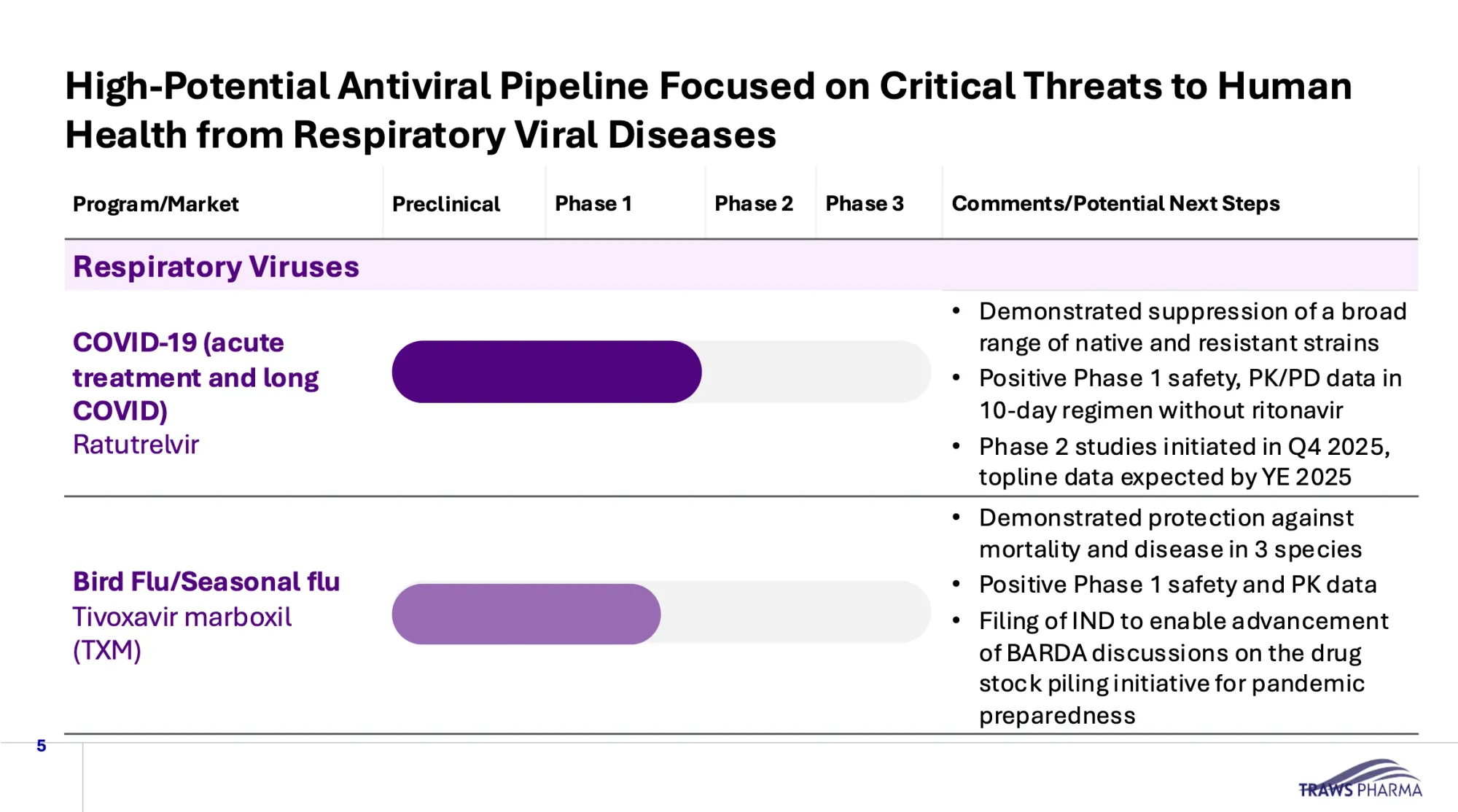Click the bullet about 10-day regimen without ritonavir
Screen dimensions: 1458x812
[1189, 394]
